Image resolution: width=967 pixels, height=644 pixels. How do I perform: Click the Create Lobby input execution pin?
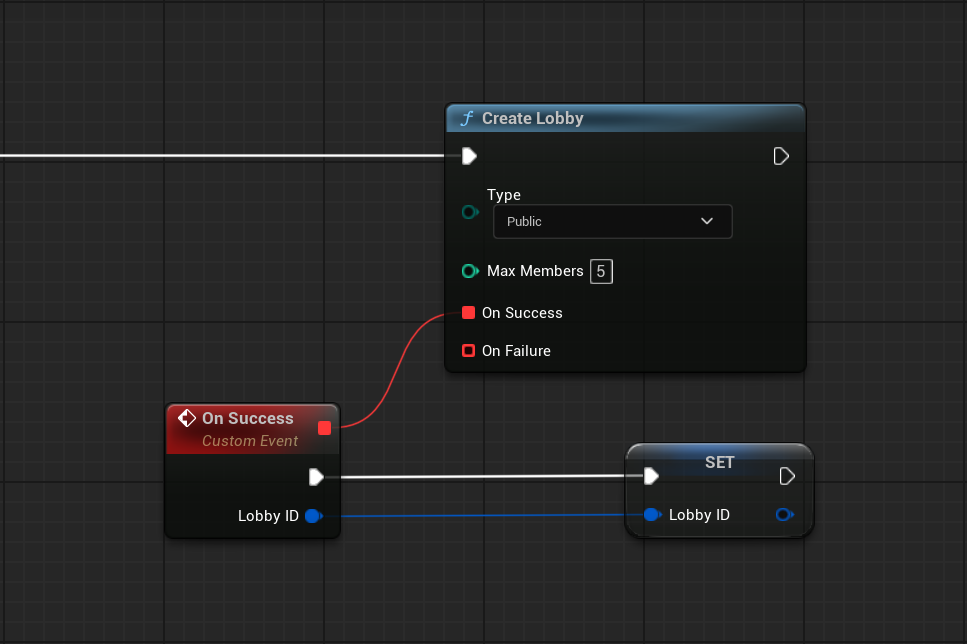coord(469,156)
